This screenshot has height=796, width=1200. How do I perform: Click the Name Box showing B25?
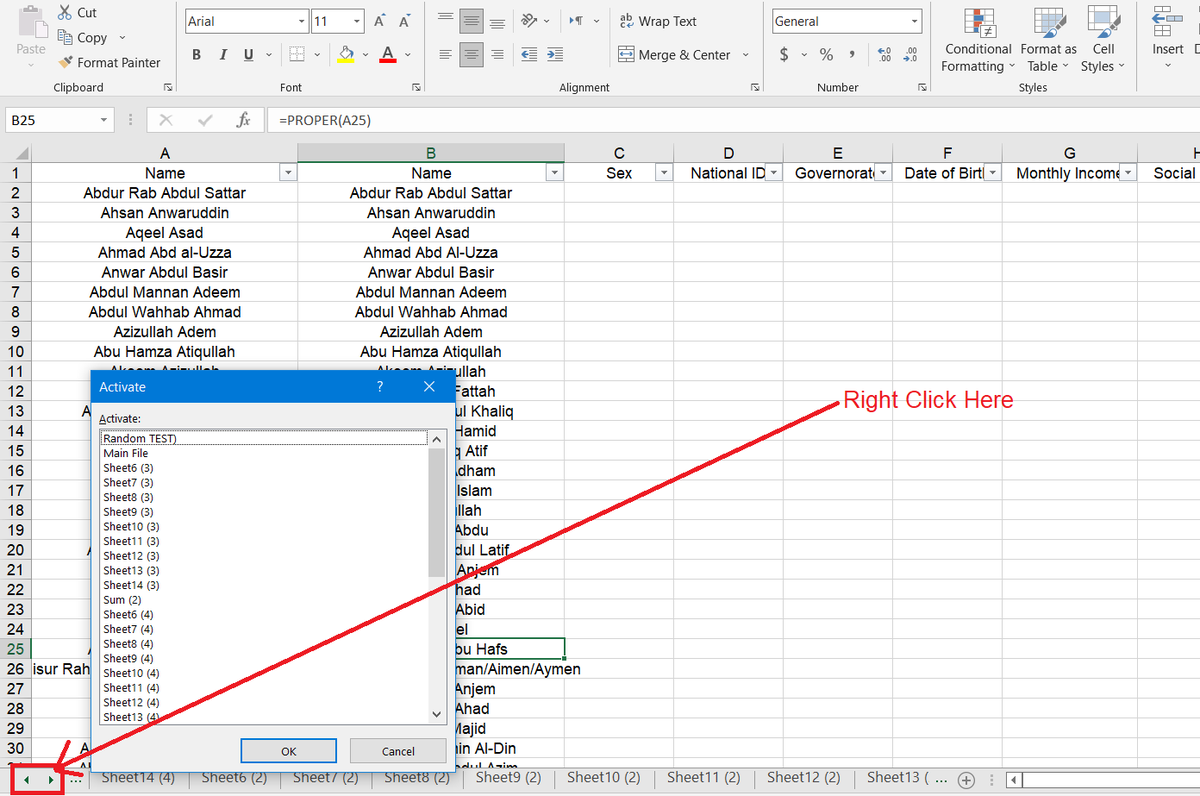click(59, 120)
